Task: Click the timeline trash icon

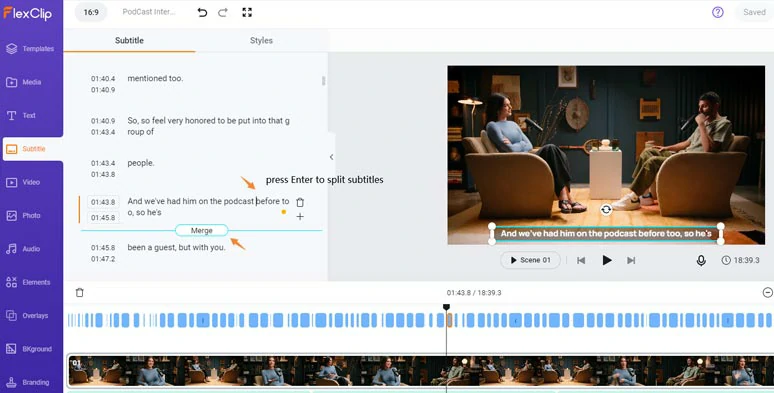Action: coord(79,293)
